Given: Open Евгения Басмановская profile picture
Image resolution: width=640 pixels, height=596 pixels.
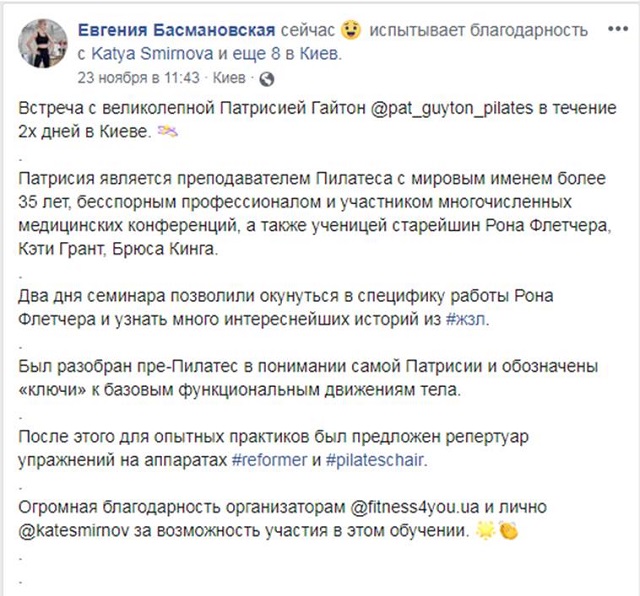Looking at the screenshot, I should 42,43.
